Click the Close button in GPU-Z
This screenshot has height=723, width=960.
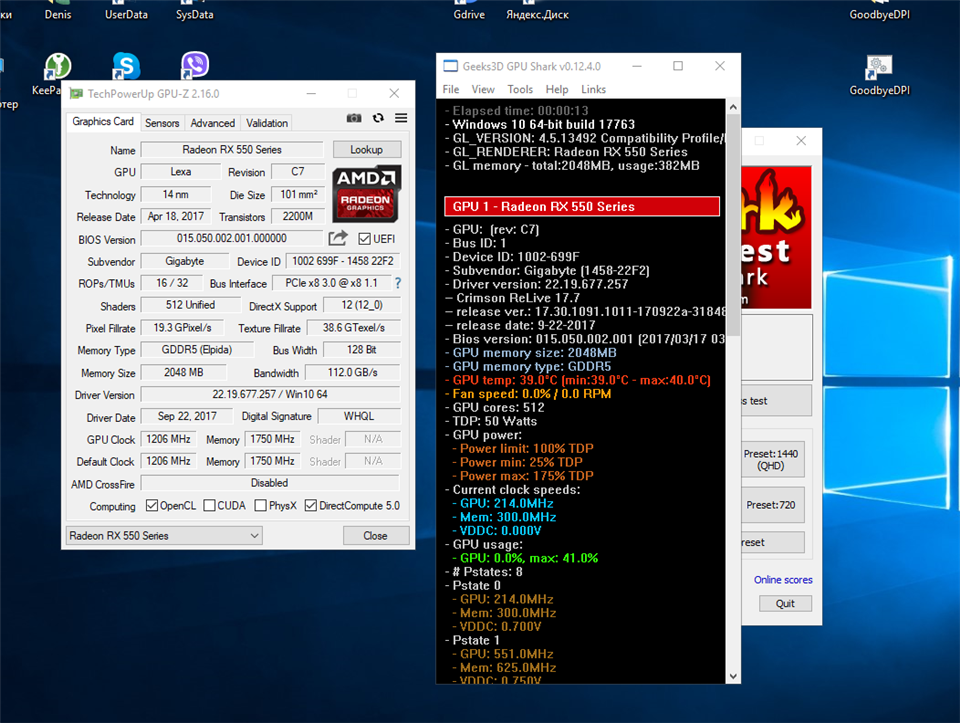coord(375,536)
